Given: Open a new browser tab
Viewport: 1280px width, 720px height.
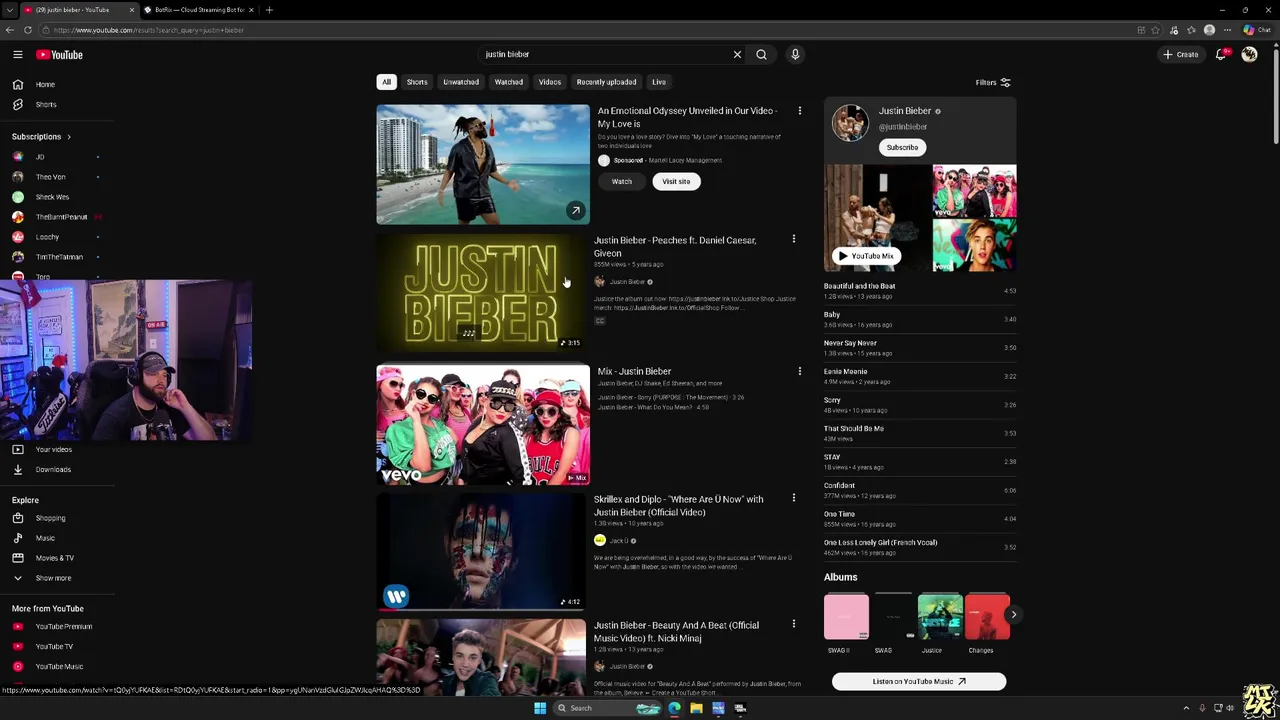Looking at the screenshot, I should pyautogui.click(x=269, y=10).
